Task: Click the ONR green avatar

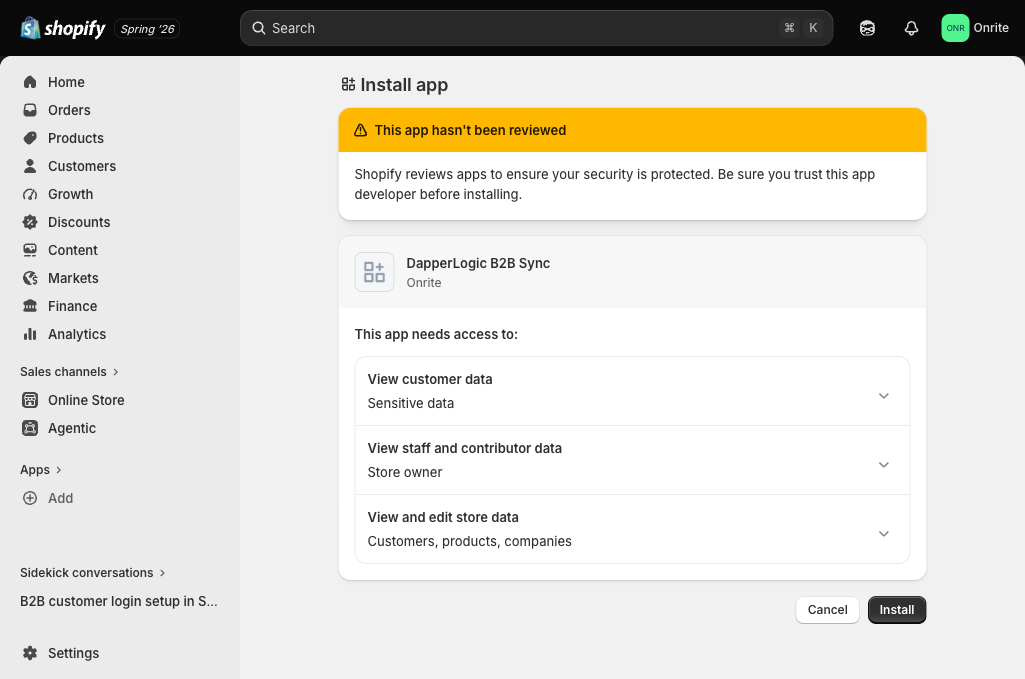Action: tap(955, 28)
